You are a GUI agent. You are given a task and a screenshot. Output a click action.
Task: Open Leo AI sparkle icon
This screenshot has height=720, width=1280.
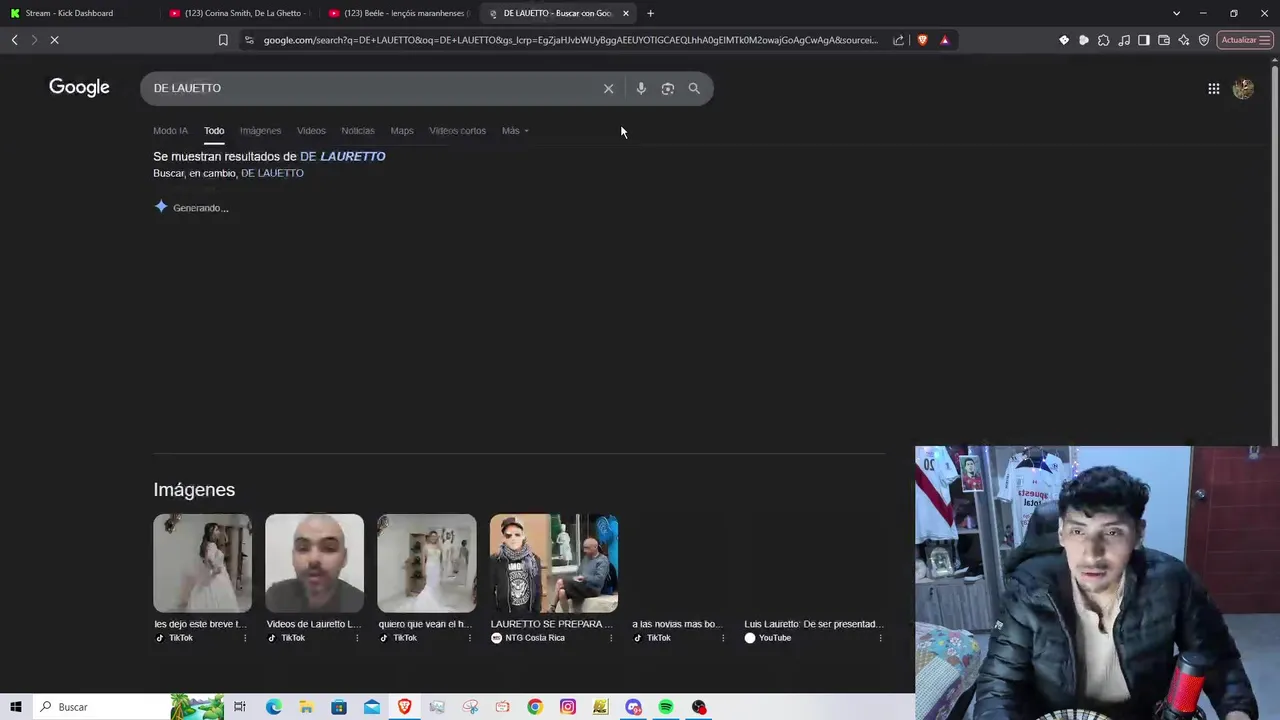pos(1184,40)
